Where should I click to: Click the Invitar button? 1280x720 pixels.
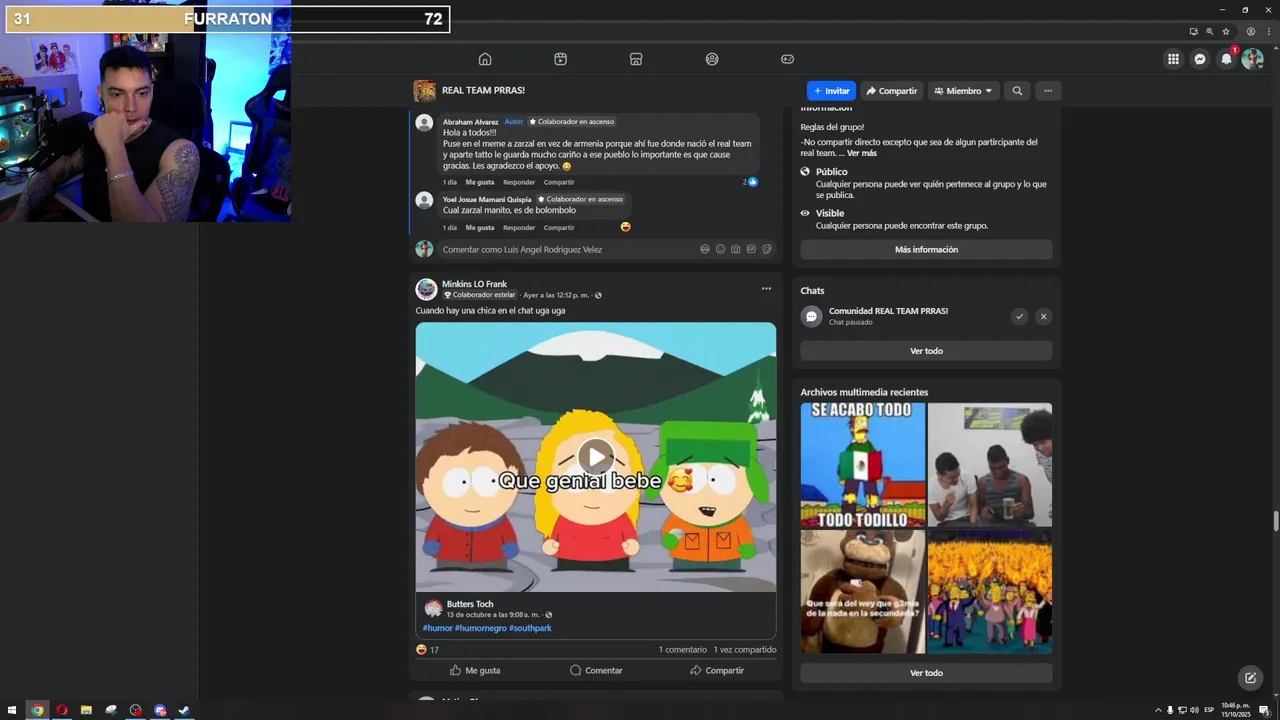click(x=831, y=91)
